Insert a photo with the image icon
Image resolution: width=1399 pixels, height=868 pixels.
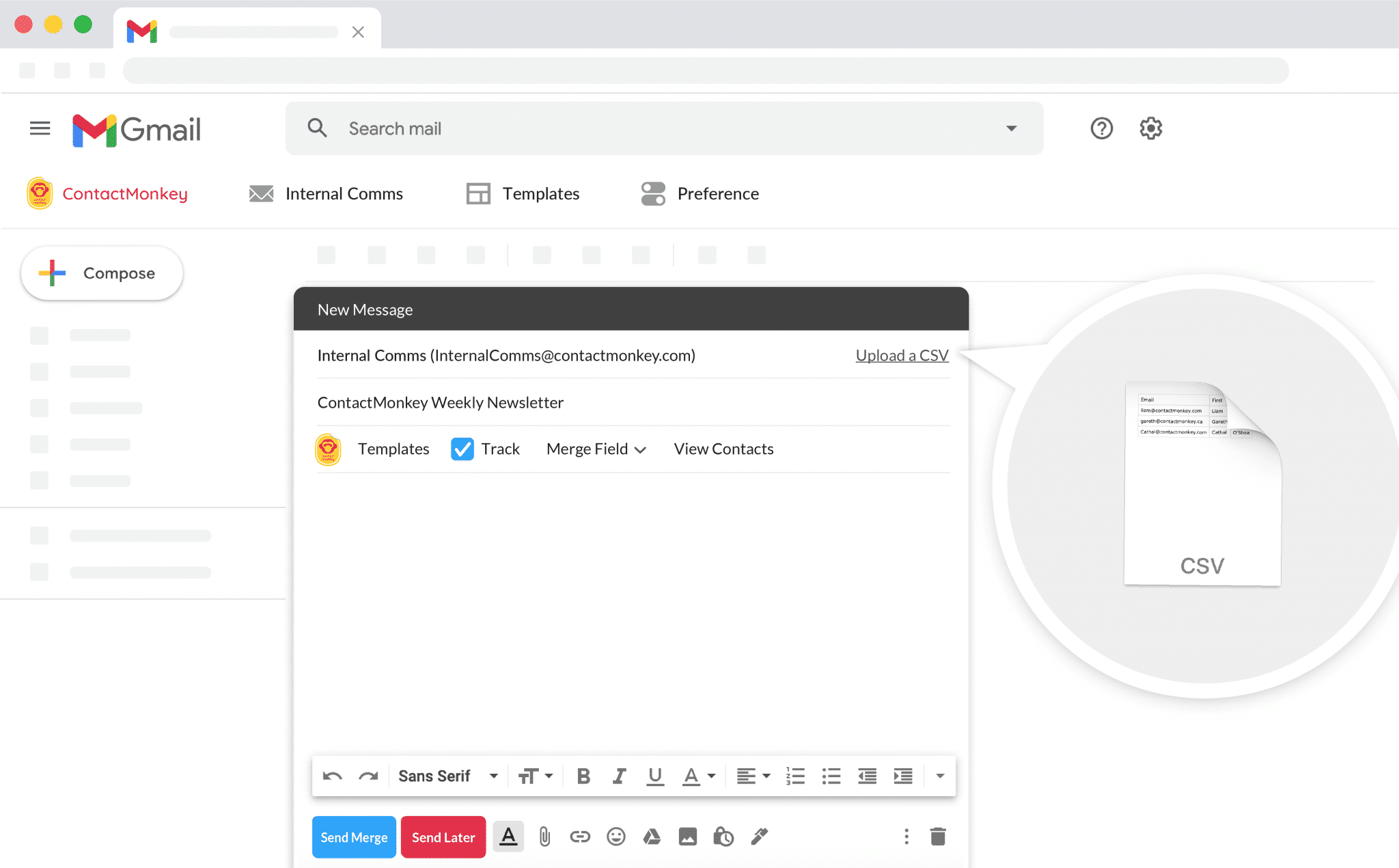[x=688, y=836]
